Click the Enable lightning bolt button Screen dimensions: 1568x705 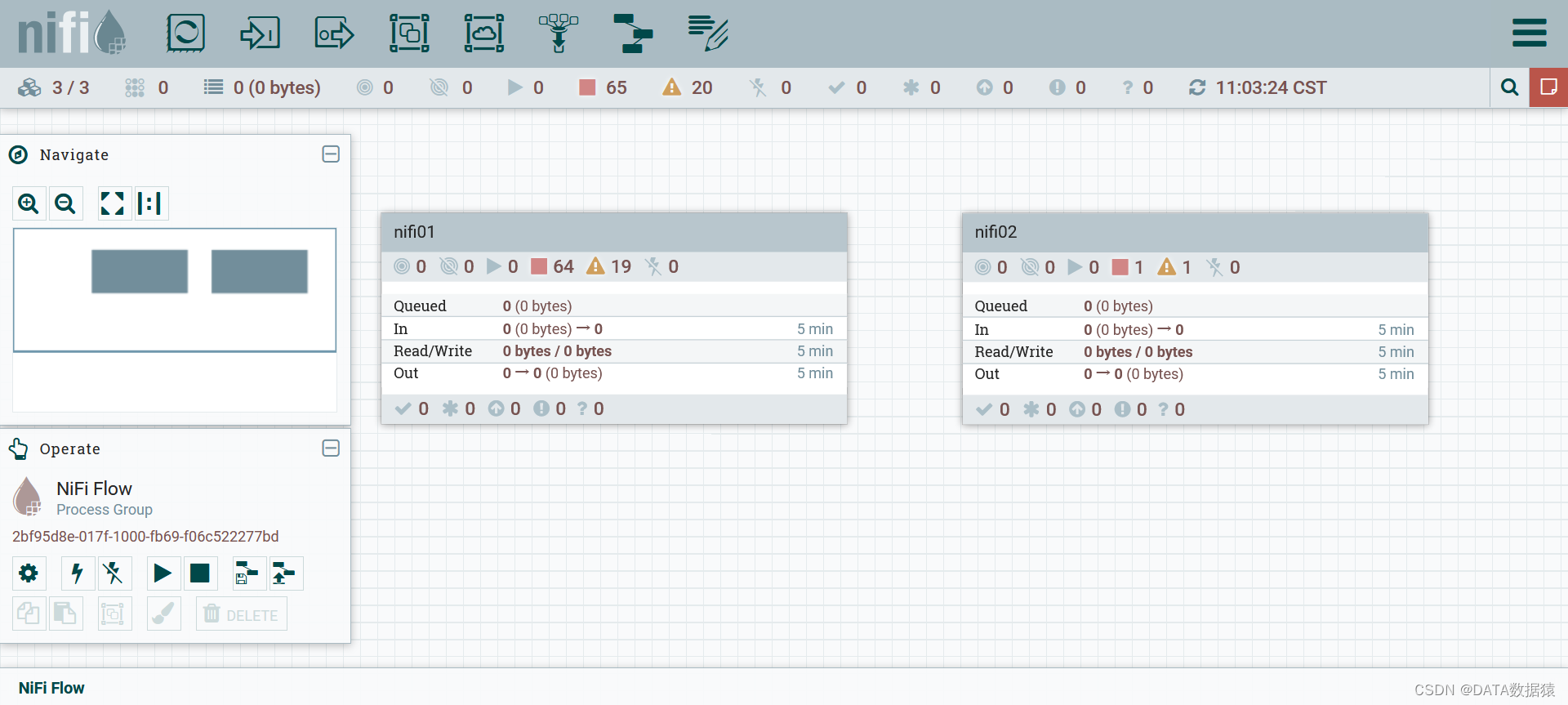[77, 573]
